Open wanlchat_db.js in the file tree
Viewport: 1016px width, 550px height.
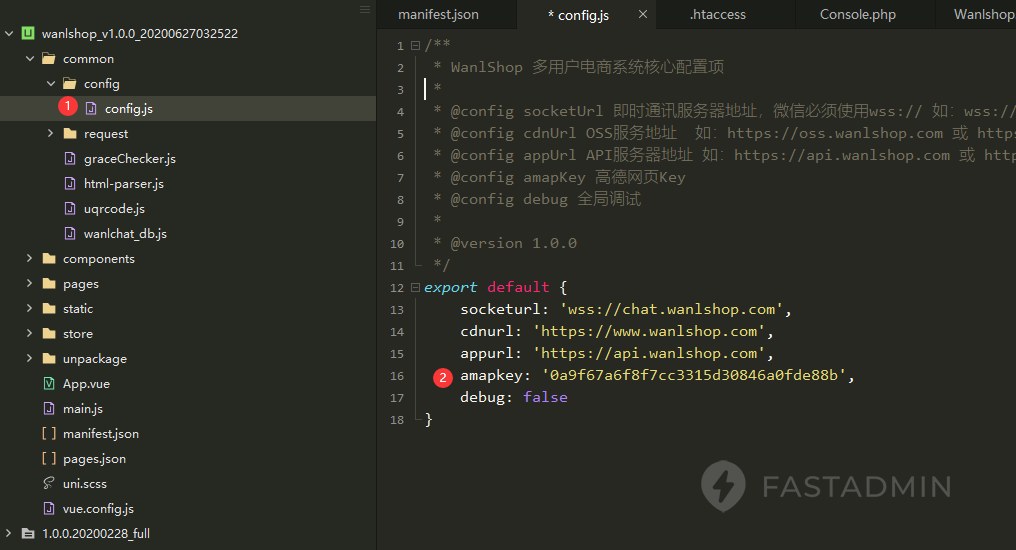pyautogui.click(x=125, y=233)
